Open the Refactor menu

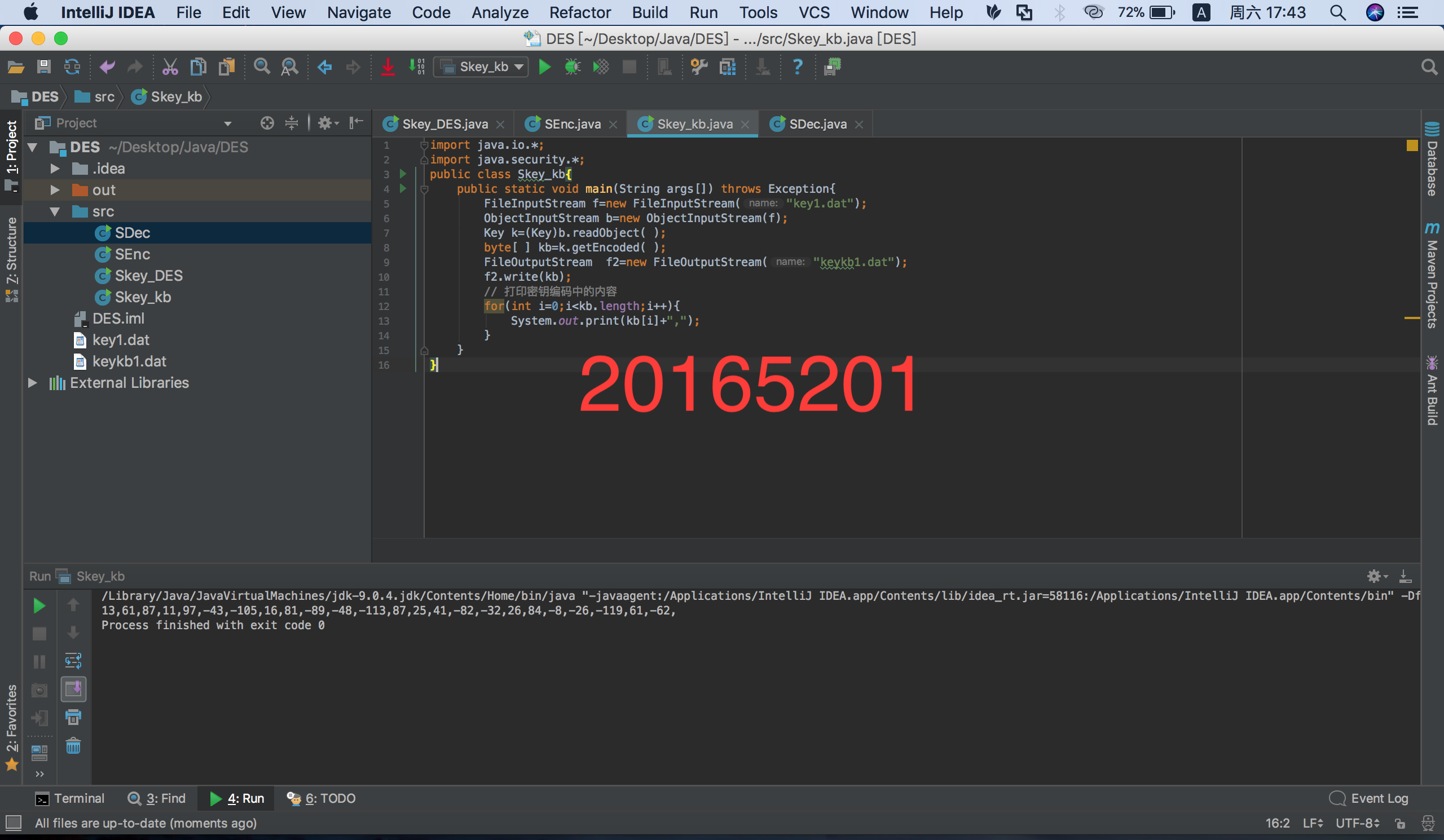coord(580,12)
